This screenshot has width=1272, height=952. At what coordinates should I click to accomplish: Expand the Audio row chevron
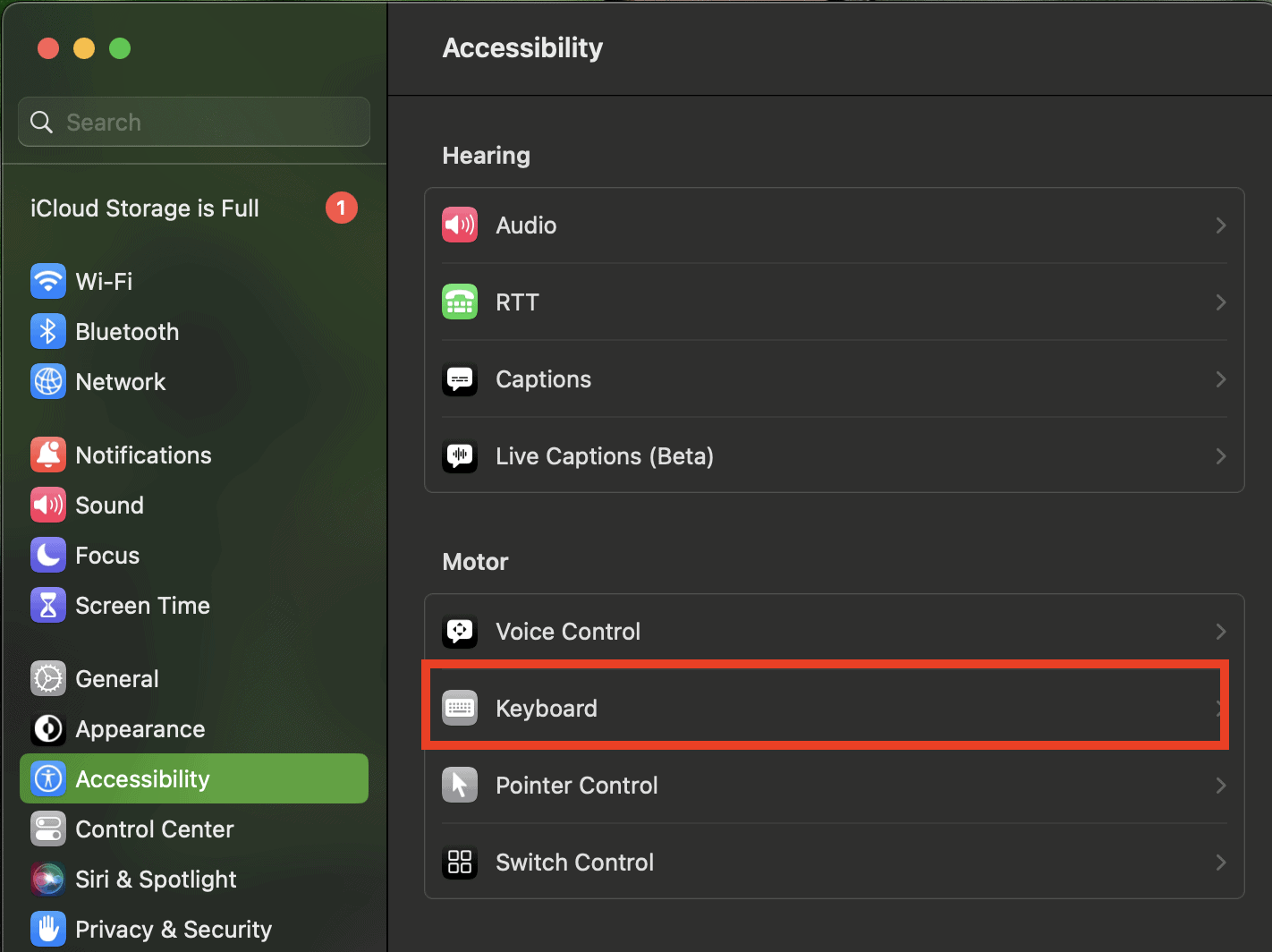(x=1220, y=225)
